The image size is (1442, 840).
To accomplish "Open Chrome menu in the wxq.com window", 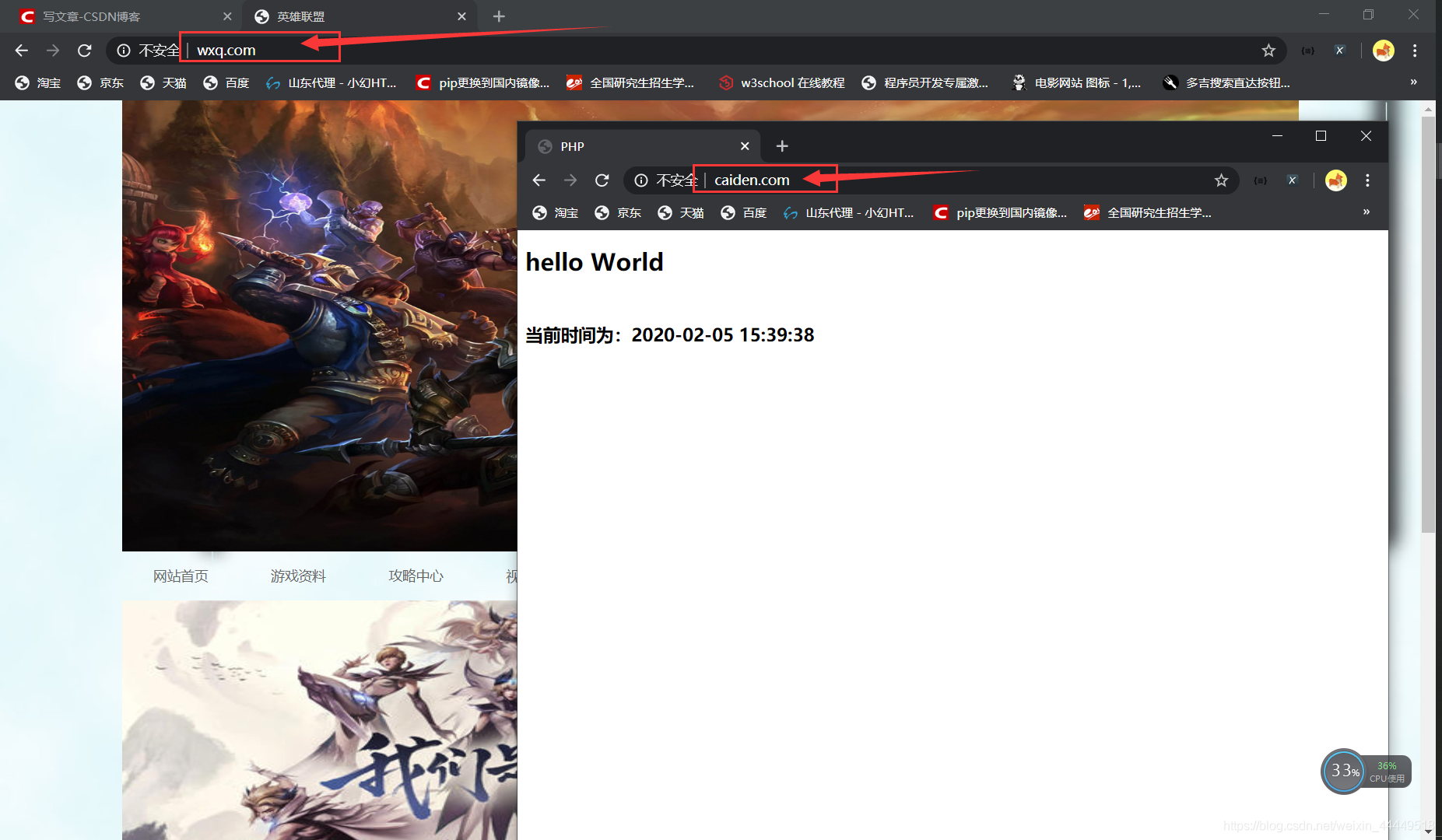I will pyautogui.click(x=1415, y=51).
